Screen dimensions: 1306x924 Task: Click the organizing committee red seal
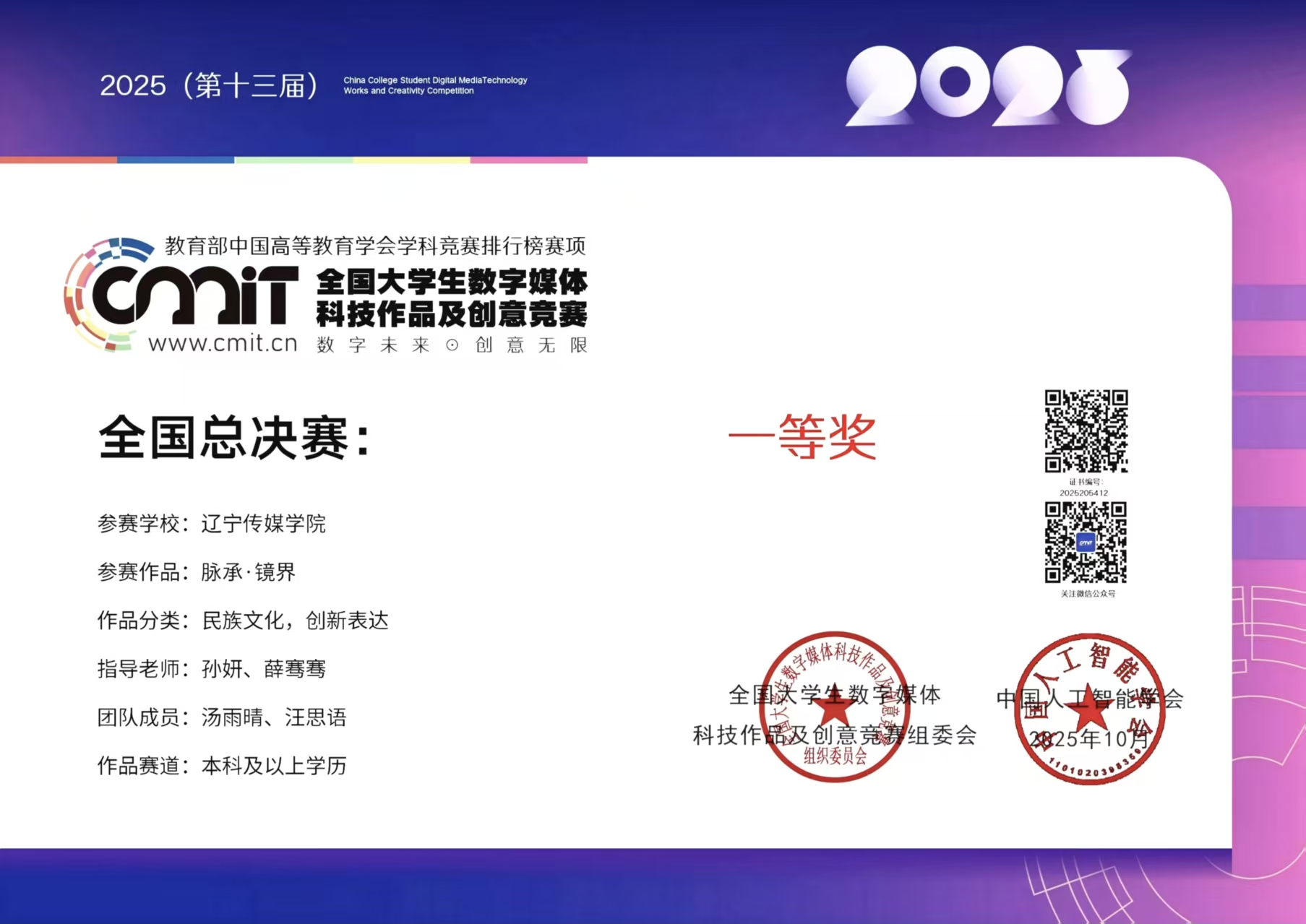(835, 707)
